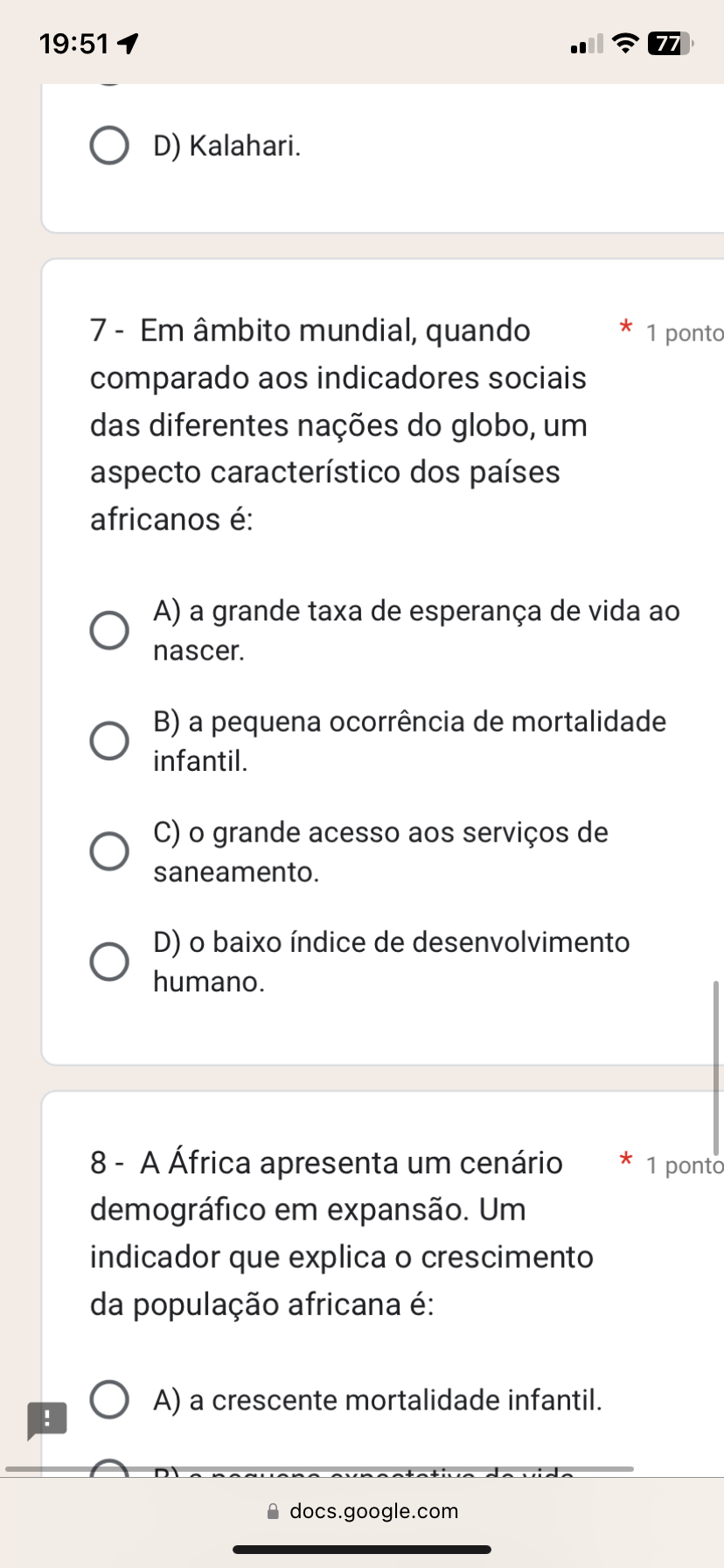Tap the home indicator bar at bottom
The width and height of the screenshot is (724, 1568).
(x=362, y=1550)
